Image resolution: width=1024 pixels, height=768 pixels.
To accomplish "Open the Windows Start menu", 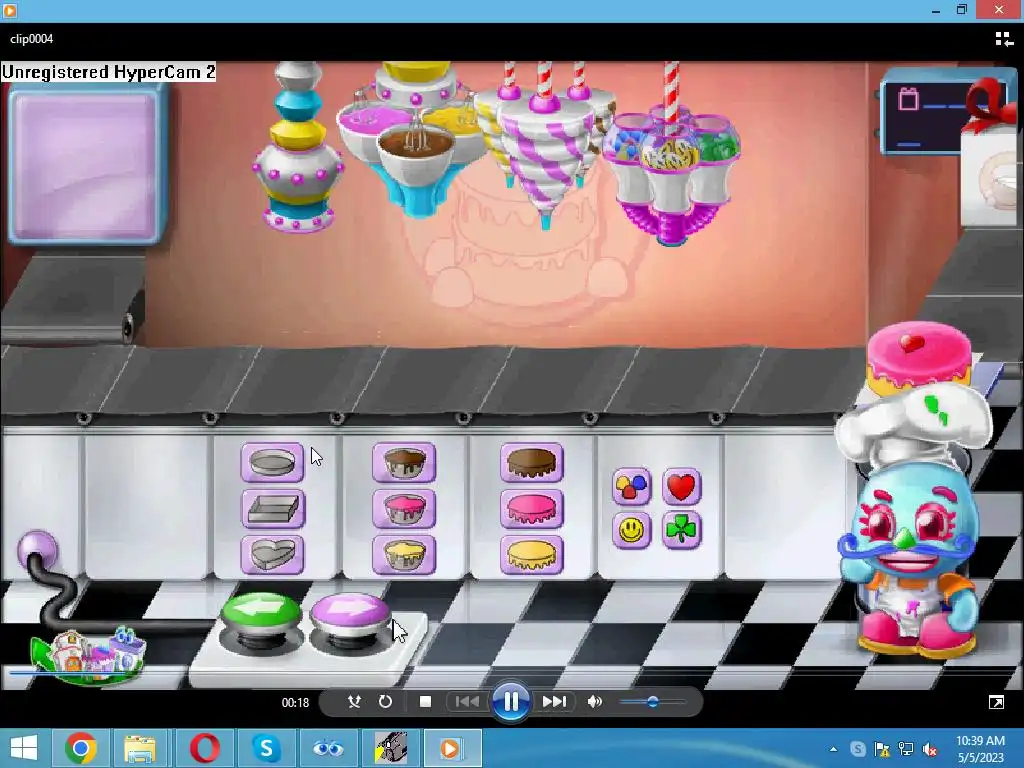I will pyautogui.click(x=24, y=748).
